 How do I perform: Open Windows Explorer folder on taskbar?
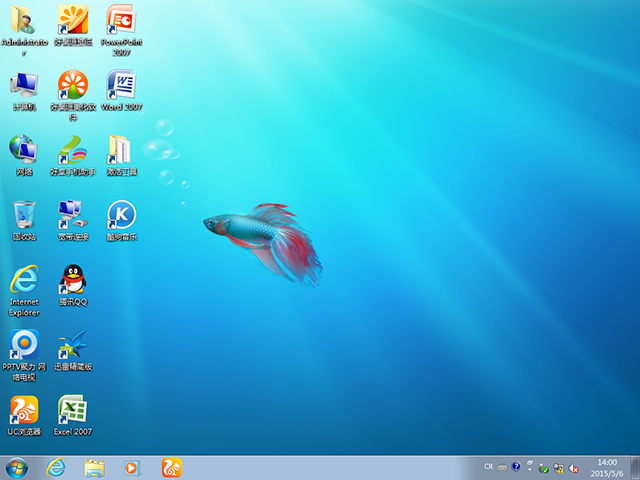coord(95,467)
